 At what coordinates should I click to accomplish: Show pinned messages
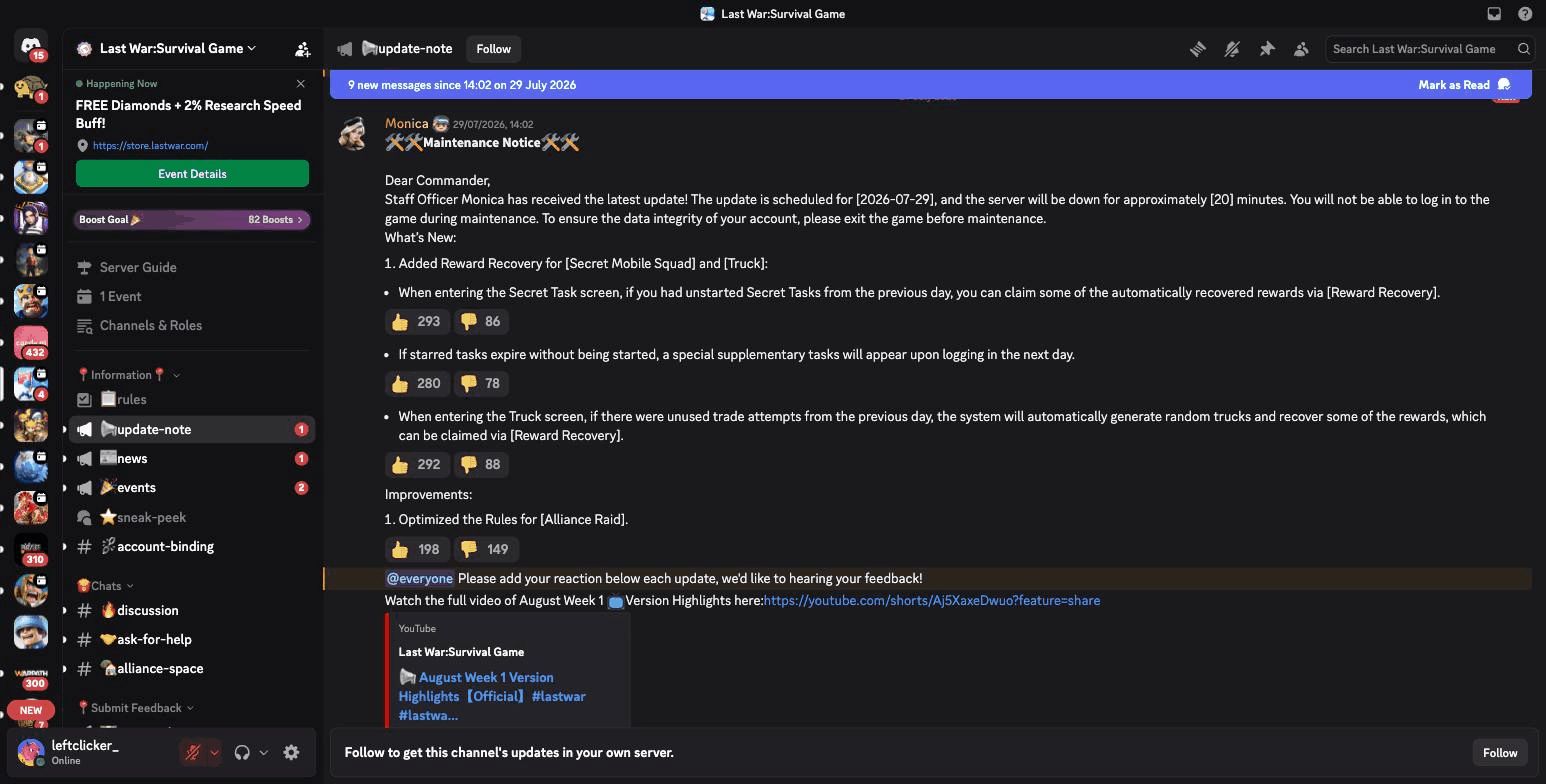point(1267,49)
